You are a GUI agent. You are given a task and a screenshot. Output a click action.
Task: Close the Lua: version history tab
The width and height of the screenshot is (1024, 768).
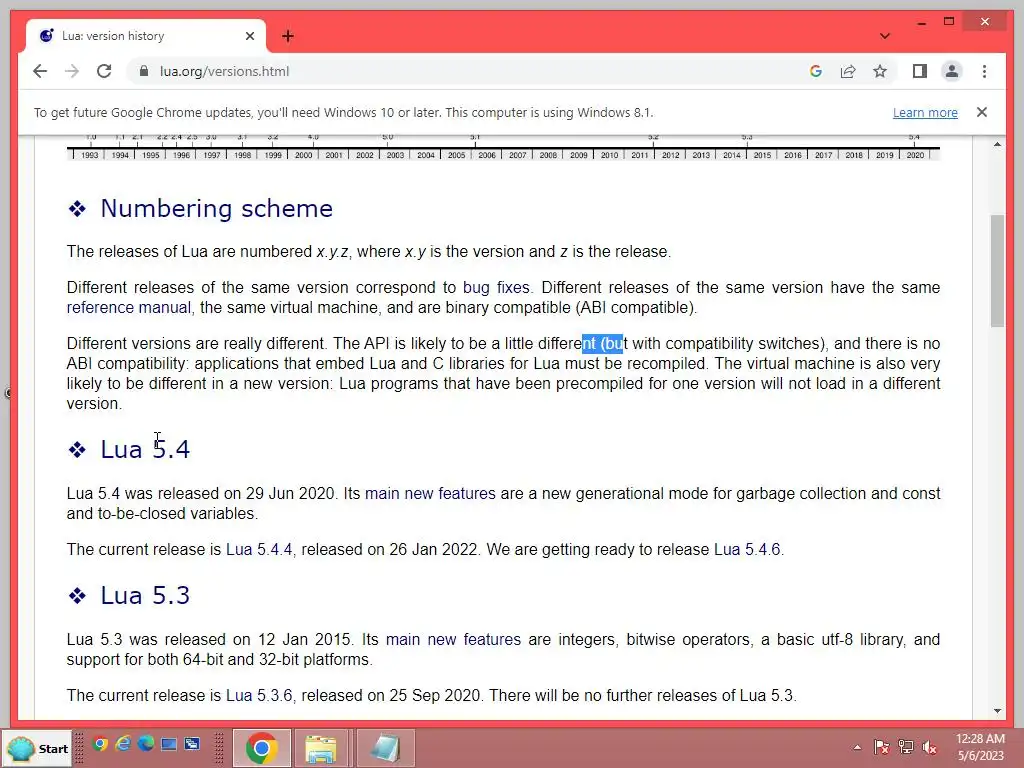[x=249, y=36]
